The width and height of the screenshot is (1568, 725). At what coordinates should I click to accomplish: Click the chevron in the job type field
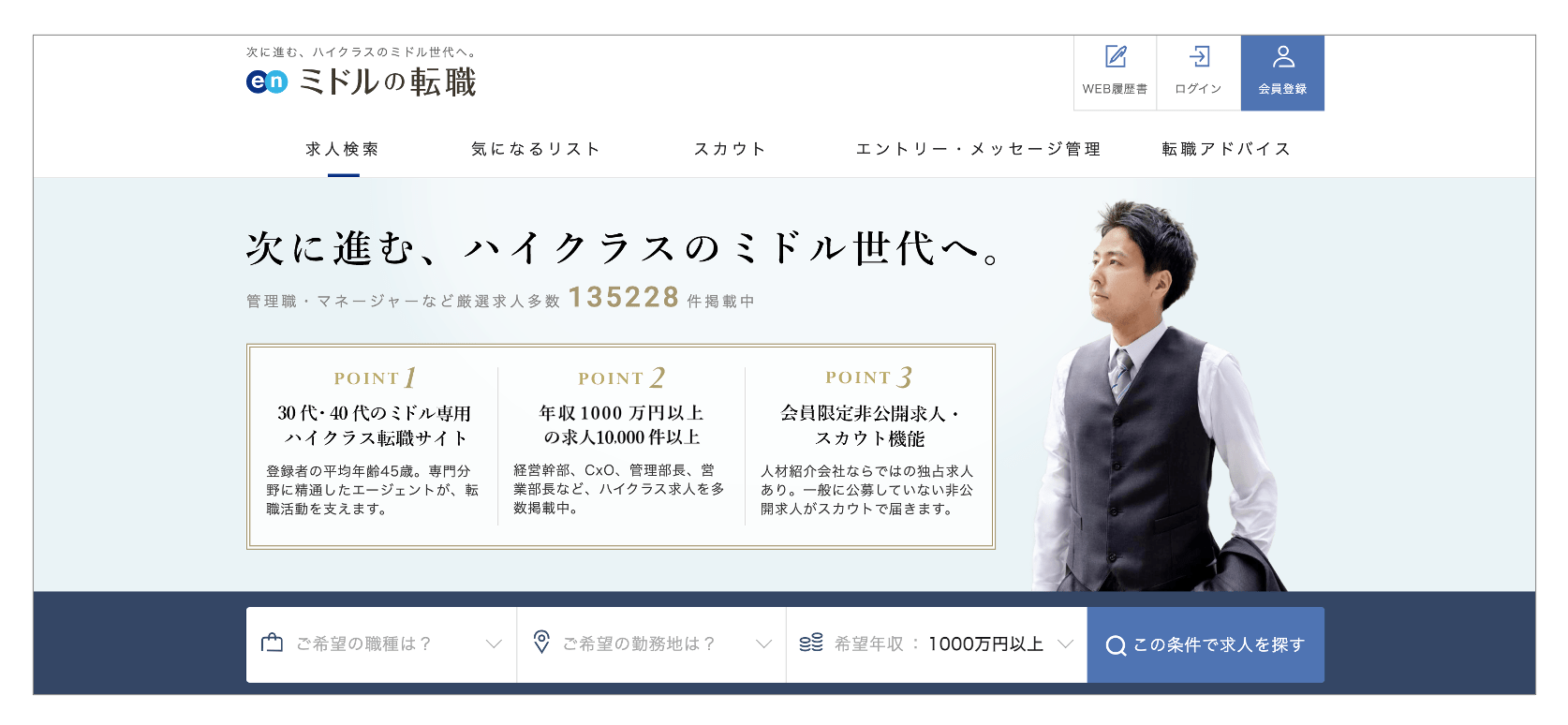[494, 644]
